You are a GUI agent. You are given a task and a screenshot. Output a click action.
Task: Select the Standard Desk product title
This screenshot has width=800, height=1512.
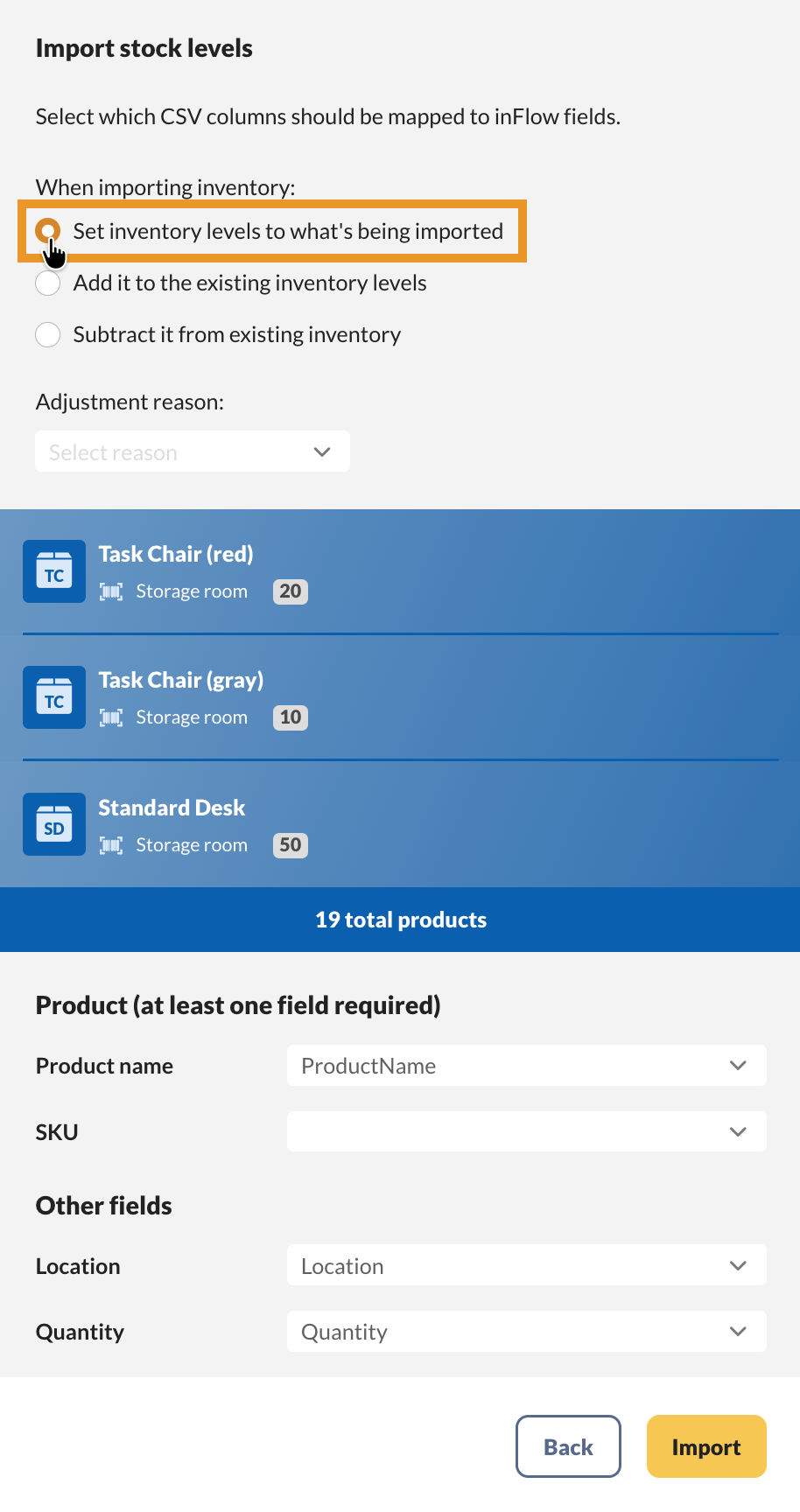(x=172, y=808)
